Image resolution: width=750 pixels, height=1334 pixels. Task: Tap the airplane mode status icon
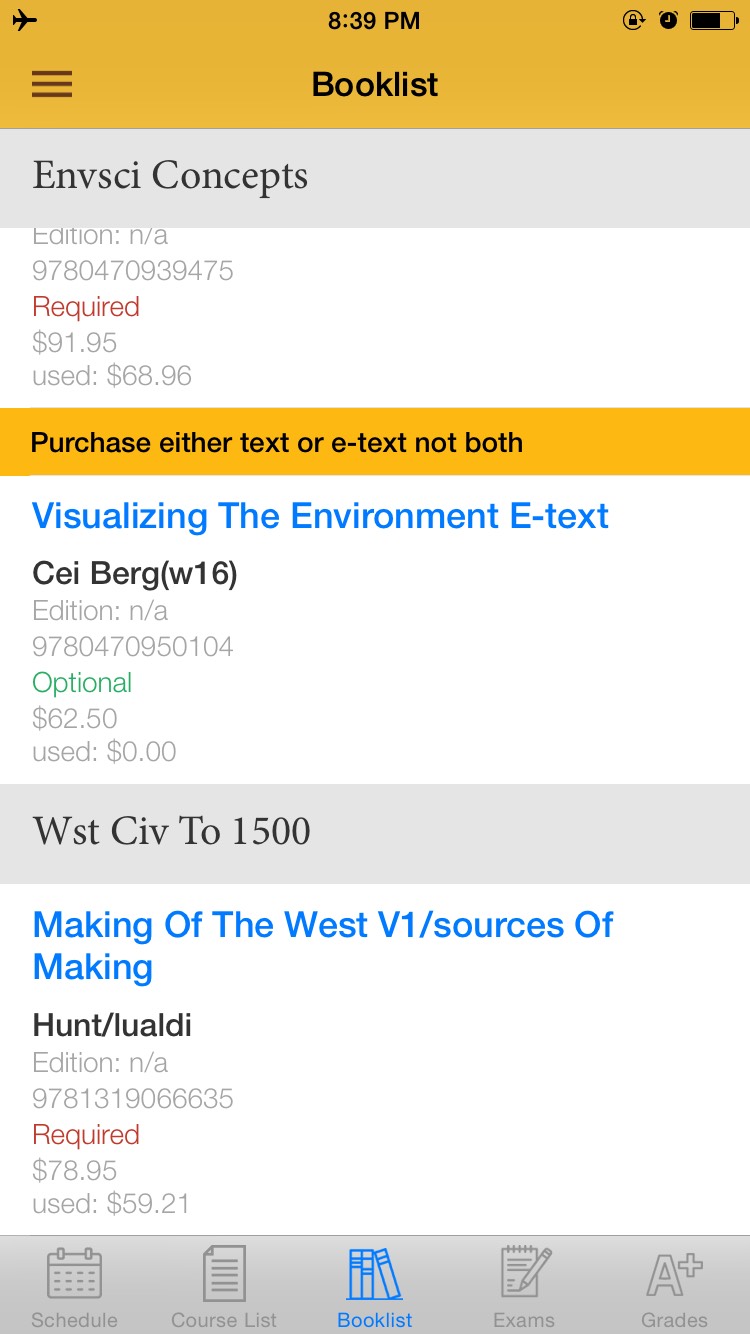point(25,20)
